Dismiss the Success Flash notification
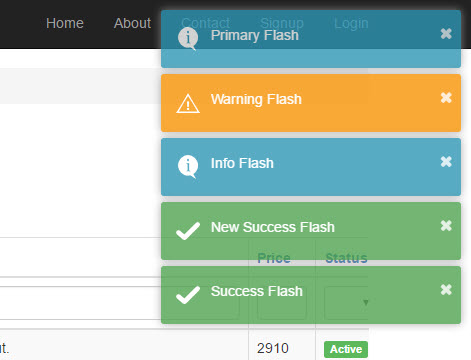 [446, 290]
